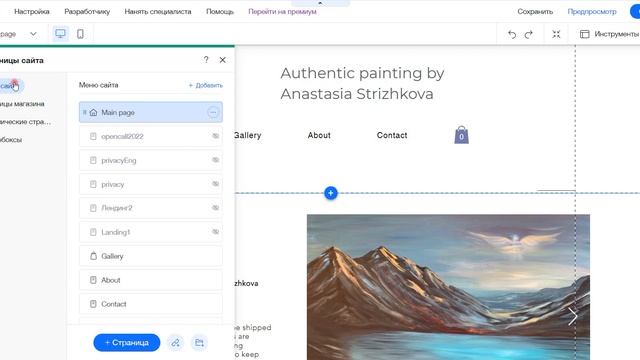Toggle visibility of privacyEng page
640x360 pixels.
tap(216, 160)
